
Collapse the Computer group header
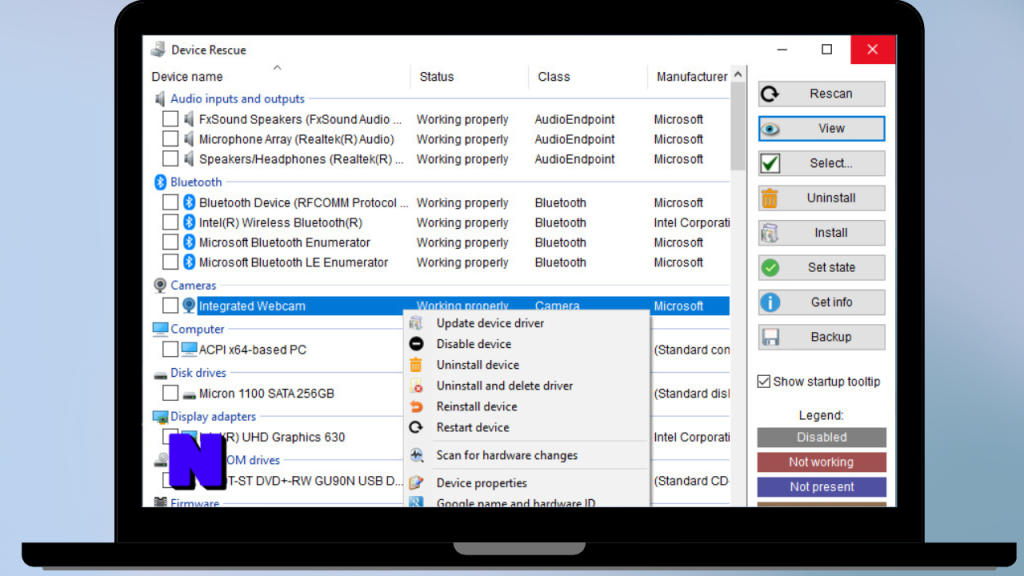tap(197, 329)
